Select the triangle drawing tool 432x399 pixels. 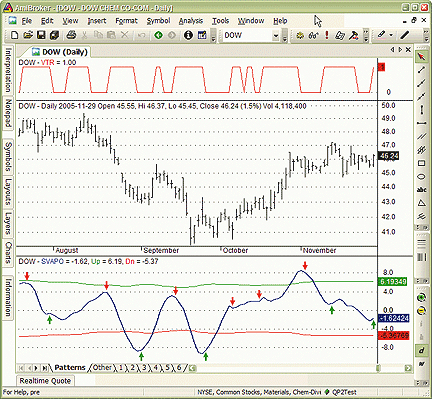[x=421, y=203]
